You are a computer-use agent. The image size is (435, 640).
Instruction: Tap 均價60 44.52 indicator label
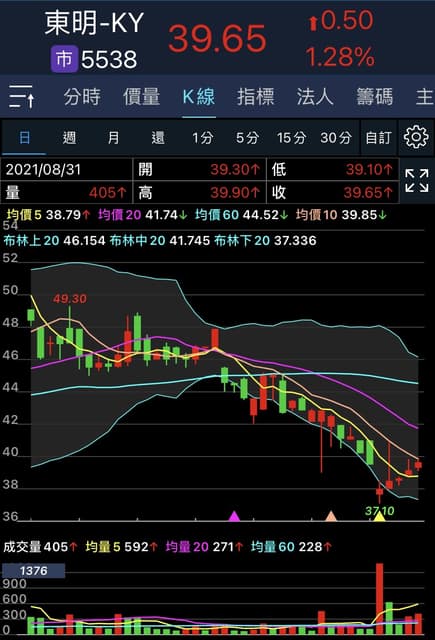pyautogui.click(x=242, y=215)
